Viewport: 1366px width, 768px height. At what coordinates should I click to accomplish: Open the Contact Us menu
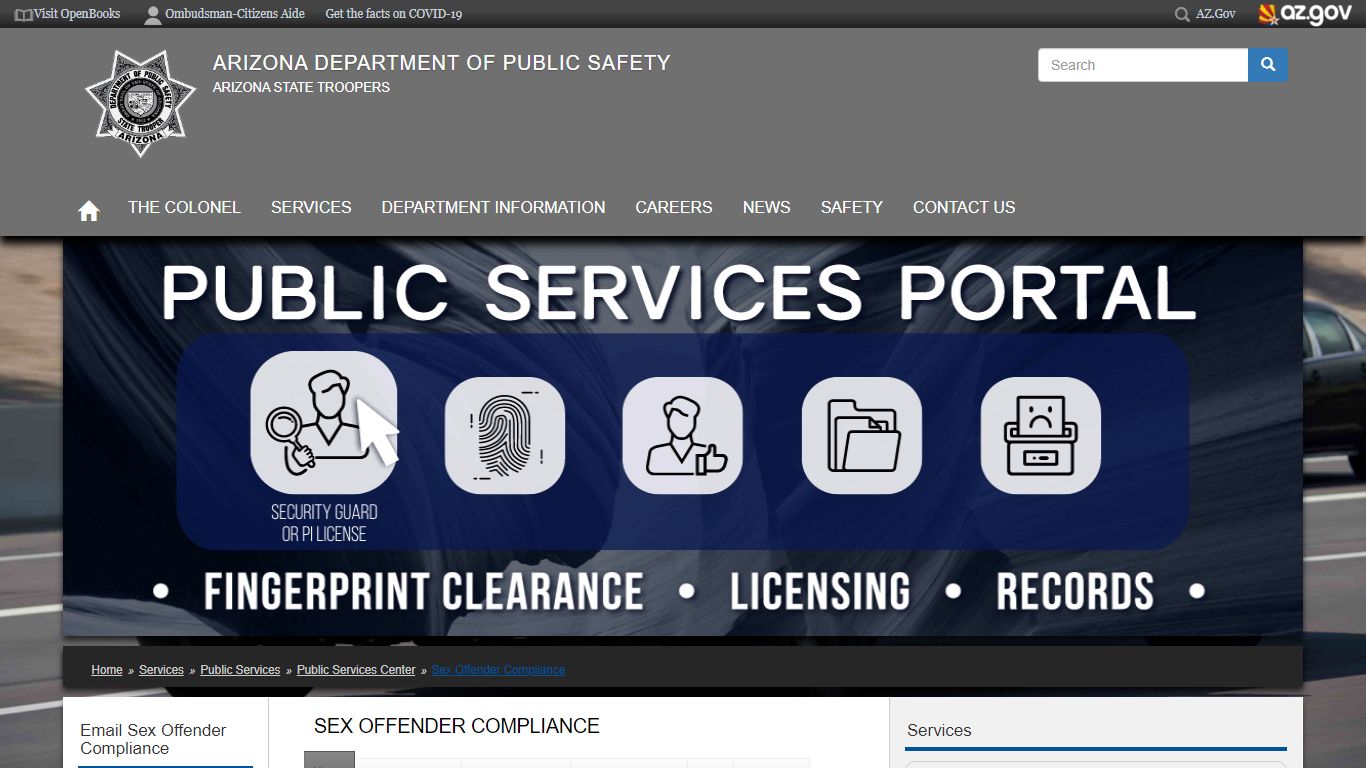point(964,207)
